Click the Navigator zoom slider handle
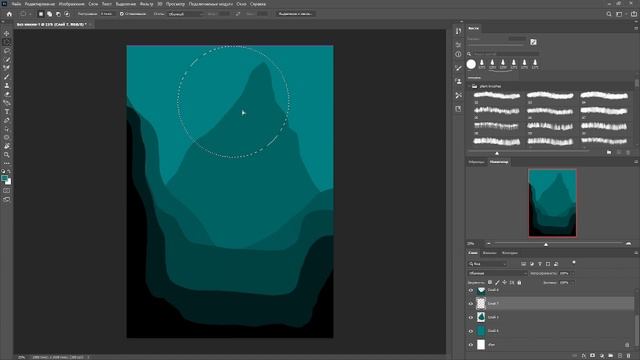Screen dimensions: 640x360 point(546,244)
